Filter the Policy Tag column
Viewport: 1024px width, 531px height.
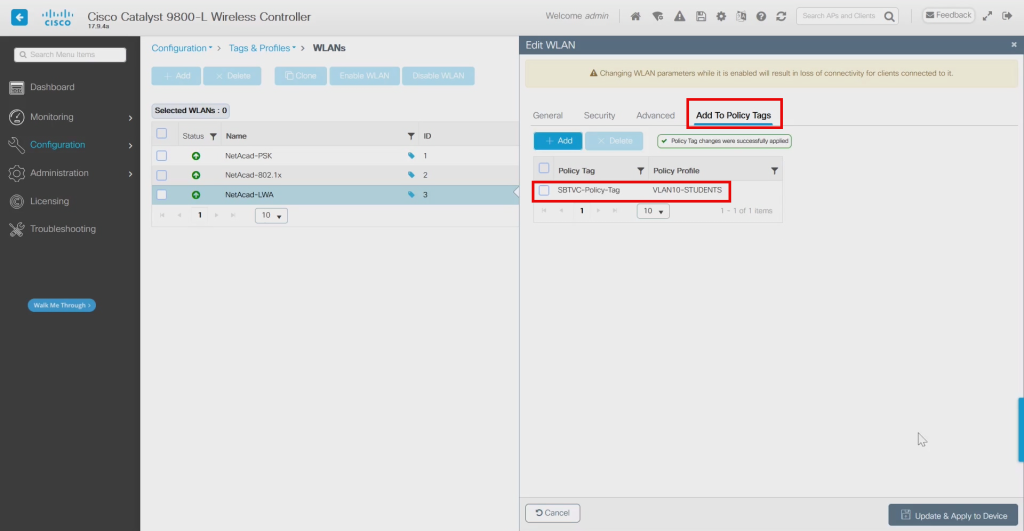click(641, 171)
